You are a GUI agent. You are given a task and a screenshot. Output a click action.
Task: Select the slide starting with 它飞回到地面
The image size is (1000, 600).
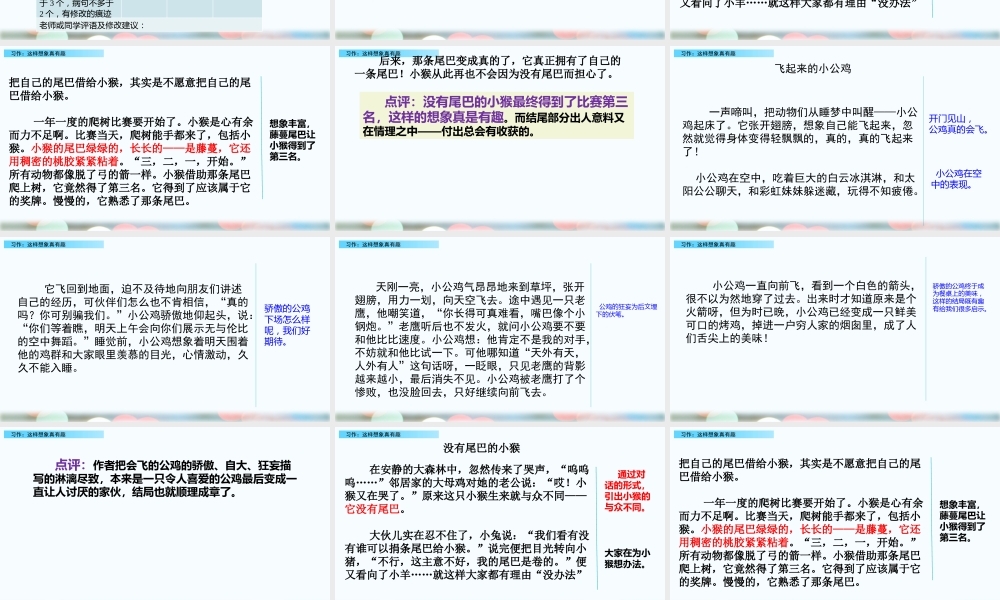[165, 328]
